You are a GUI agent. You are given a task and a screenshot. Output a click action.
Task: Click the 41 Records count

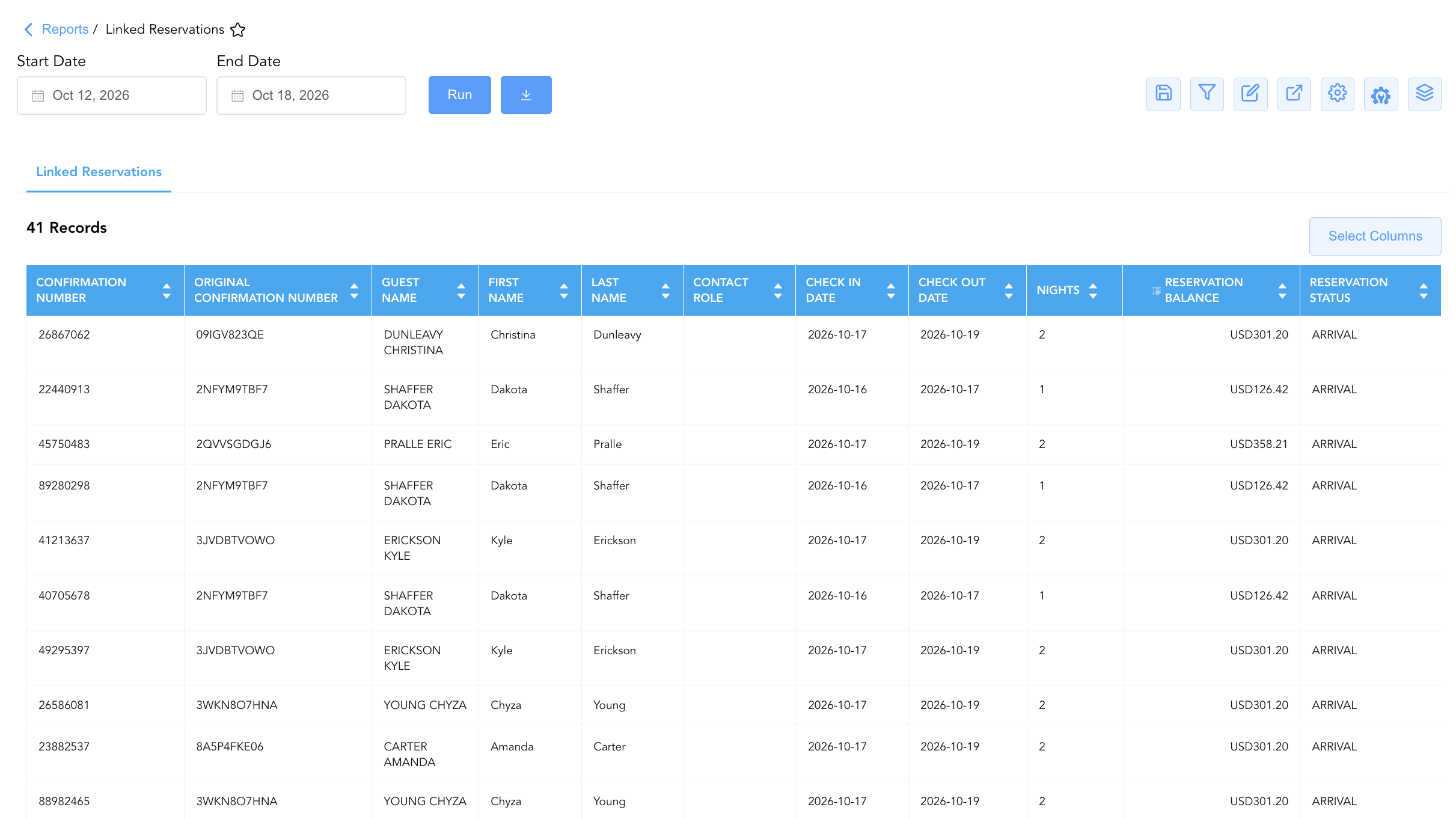pos(67,228)
